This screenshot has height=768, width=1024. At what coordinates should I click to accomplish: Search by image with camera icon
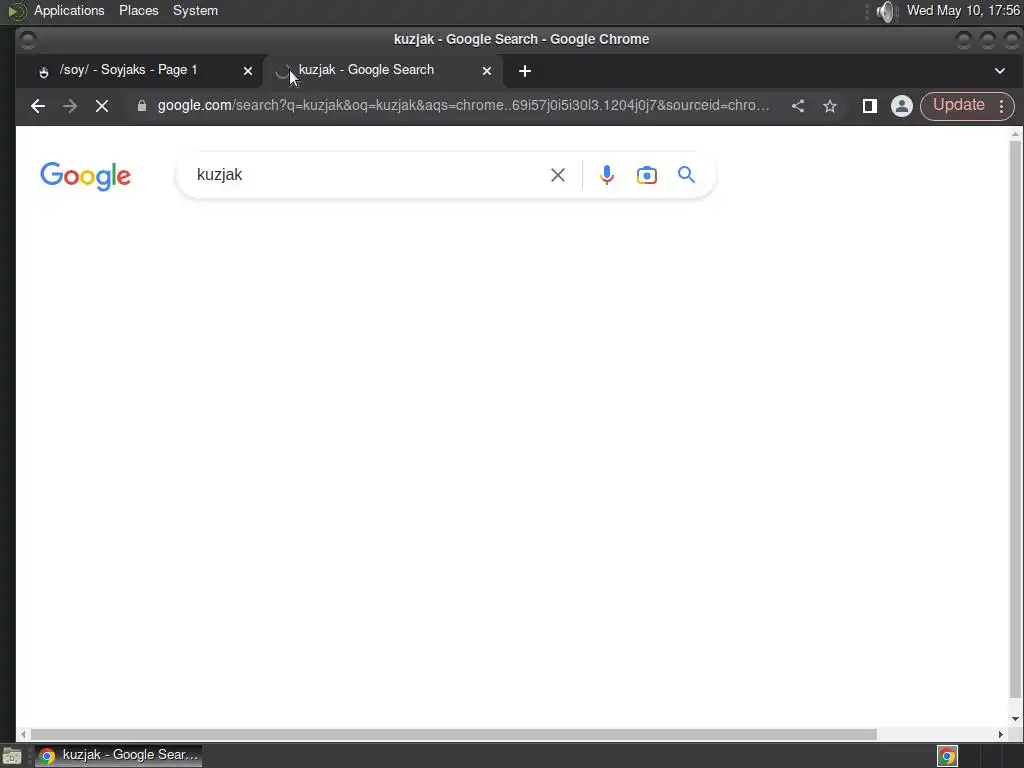coord(647,175)
